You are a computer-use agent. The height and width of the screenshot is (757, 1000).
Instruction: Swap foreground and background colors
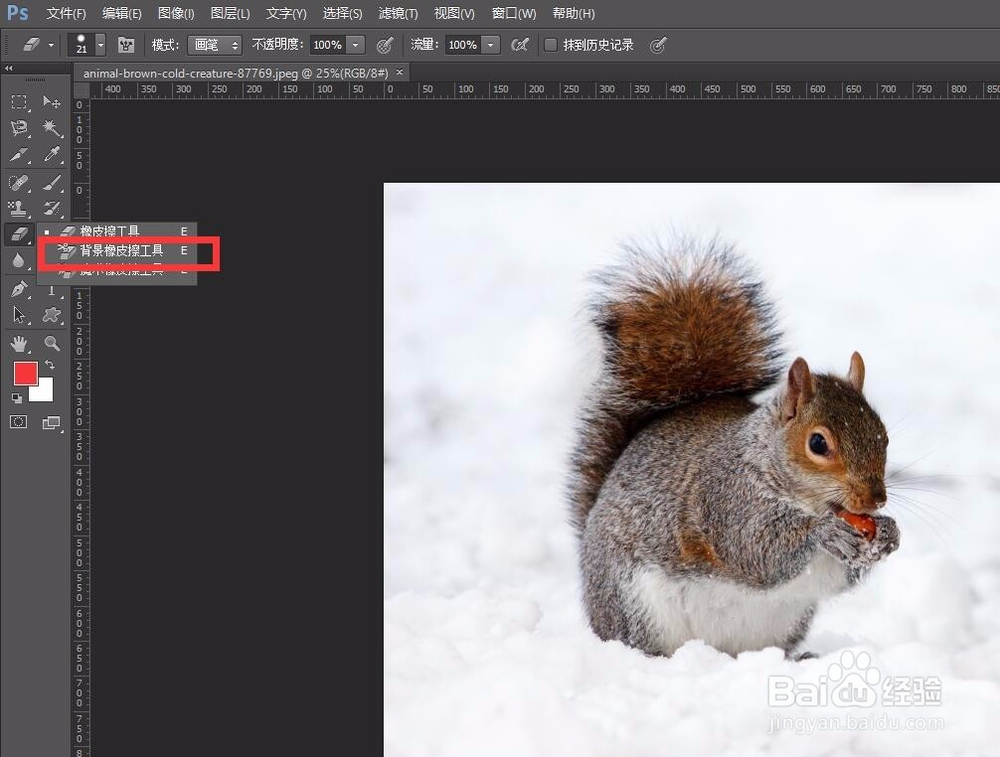click(49, 365)
